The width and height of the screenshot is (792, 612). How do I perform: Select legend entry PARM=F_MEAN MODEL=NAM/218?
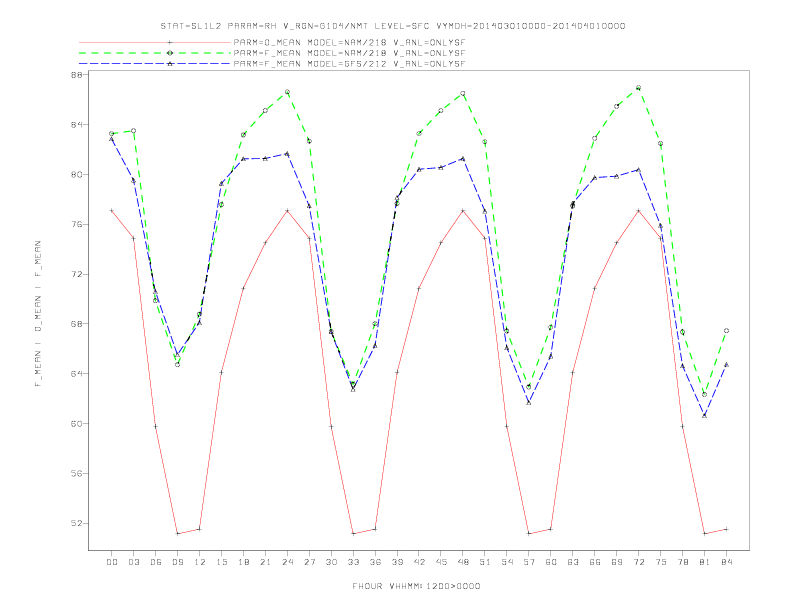click(349, 53)
